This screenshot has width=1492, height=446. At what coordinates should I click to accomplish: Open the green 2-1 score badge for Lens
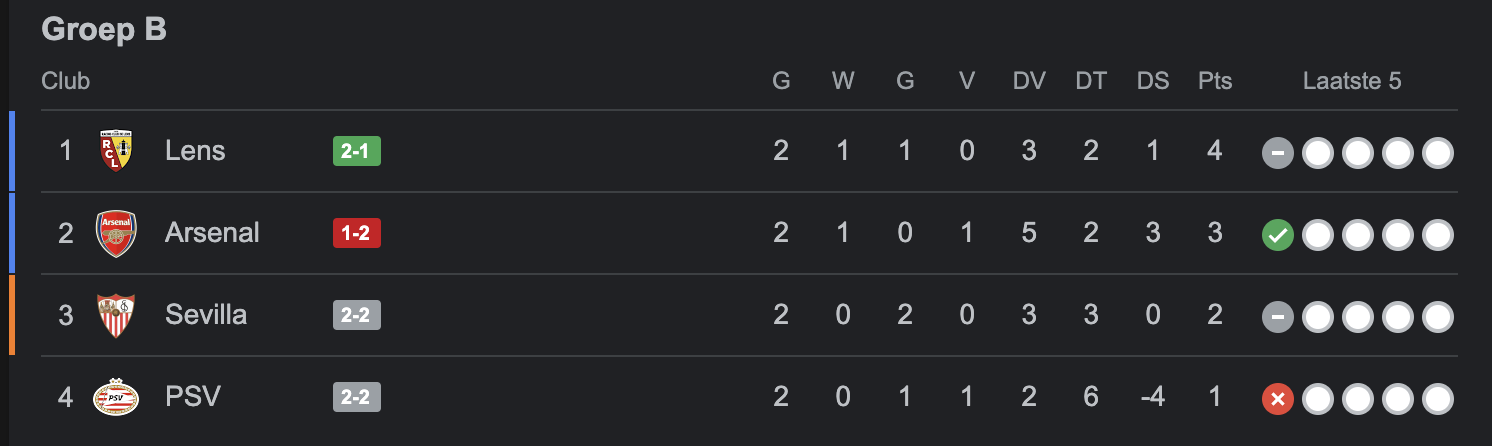click(x=357, y=151)
